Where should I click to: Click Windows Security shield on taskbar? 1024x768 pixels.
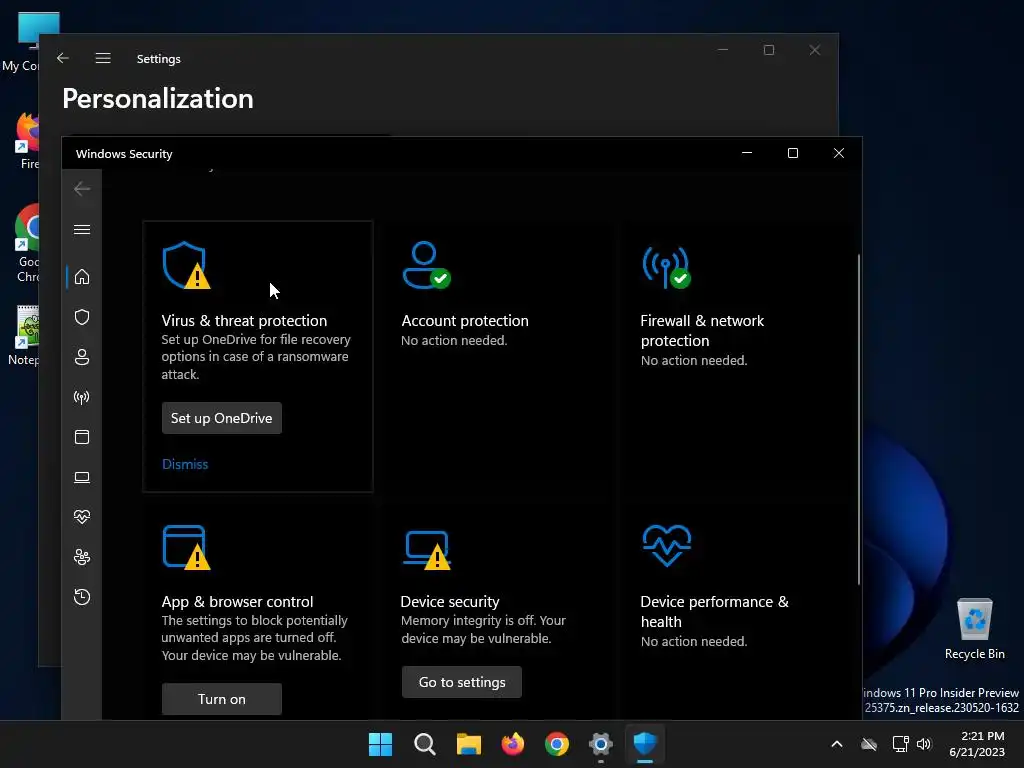(x=645, y=744)
